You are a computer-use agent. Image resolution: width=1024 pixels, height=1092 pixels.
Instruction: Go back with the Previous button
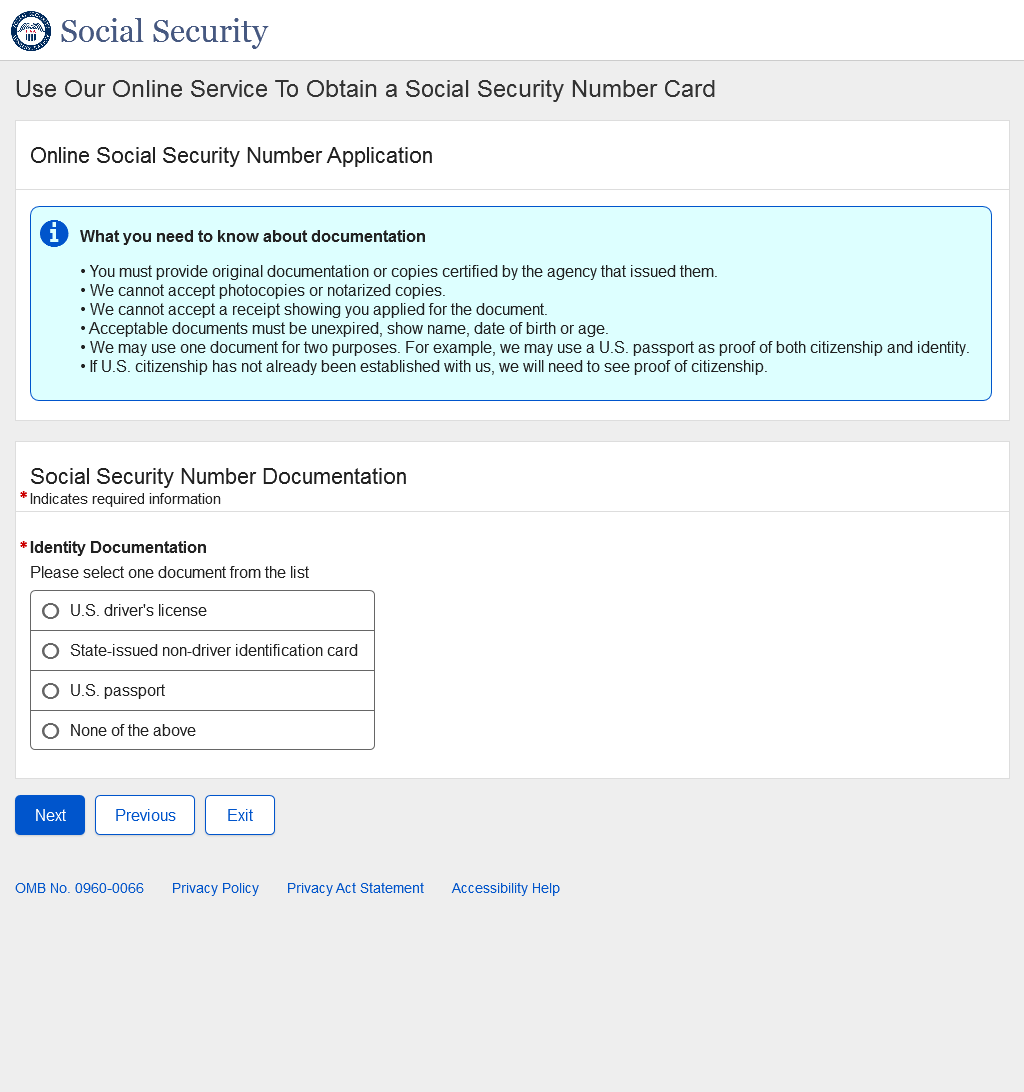click(x=145, y=815)
